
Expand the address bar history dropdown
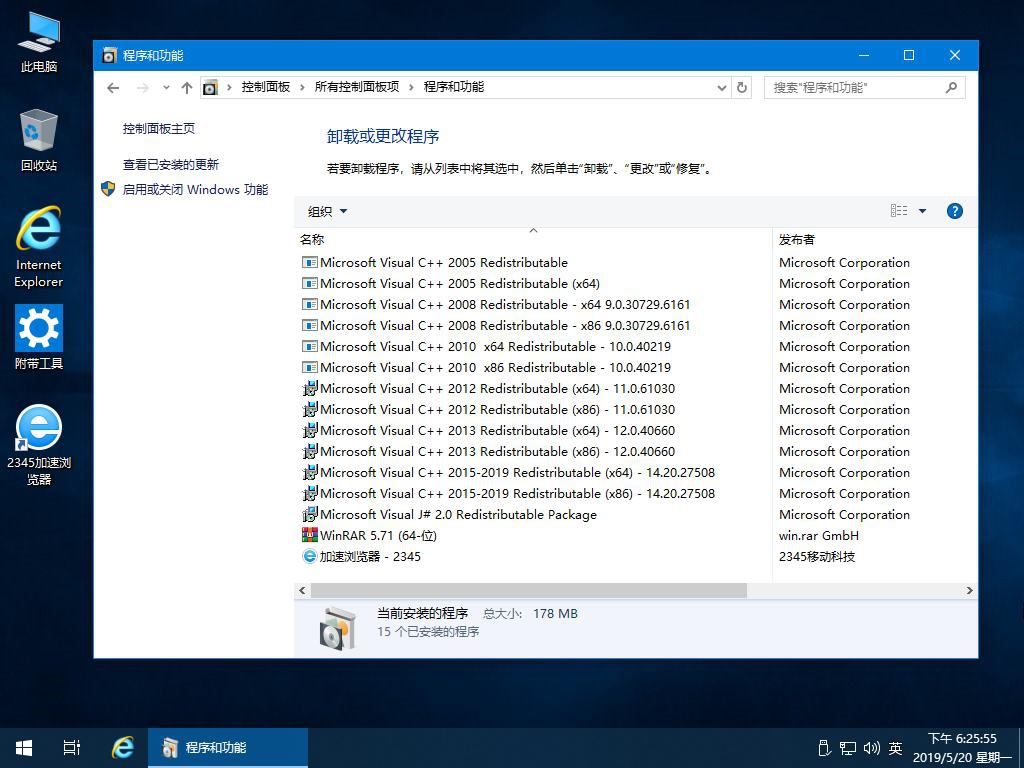[x=722, y=88]
